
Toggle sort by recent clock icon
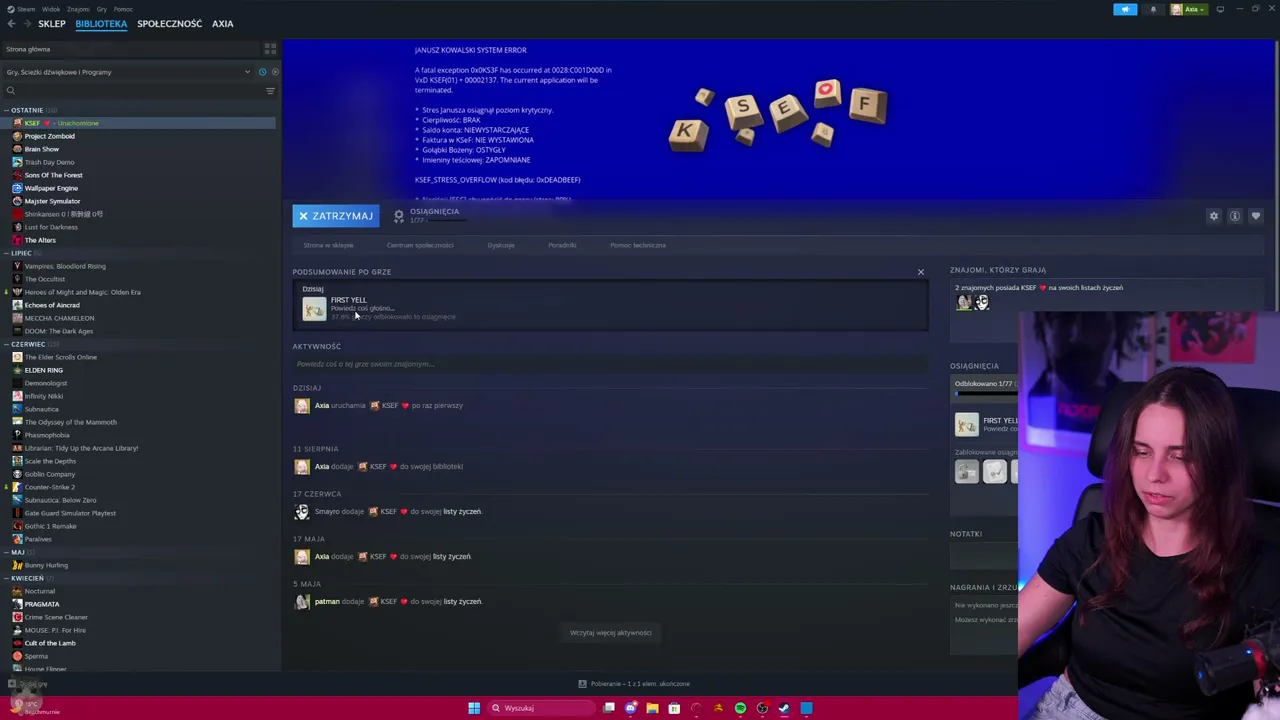[263, 72]
